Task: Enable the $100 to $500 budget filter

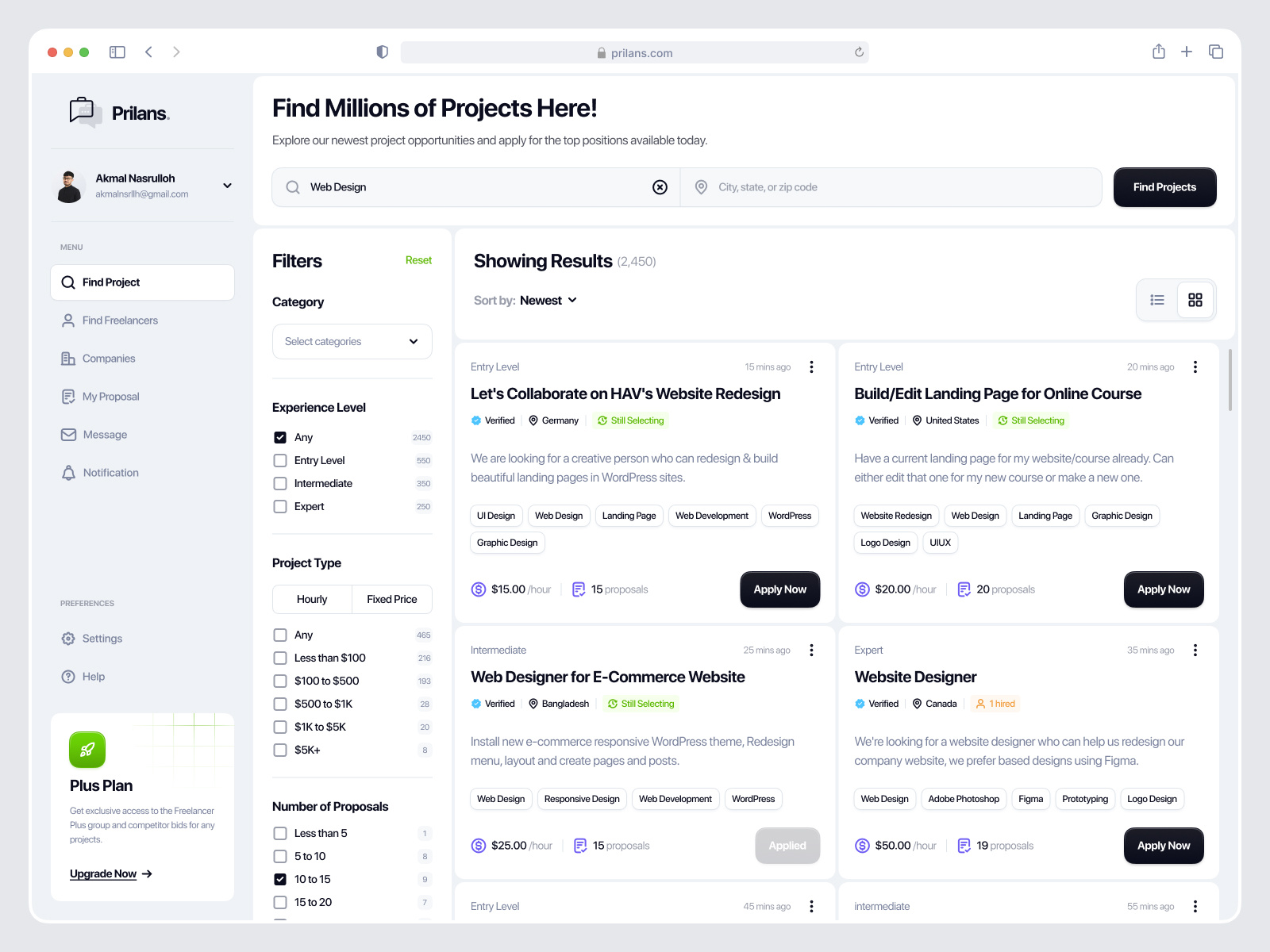Action: [279, 681]
